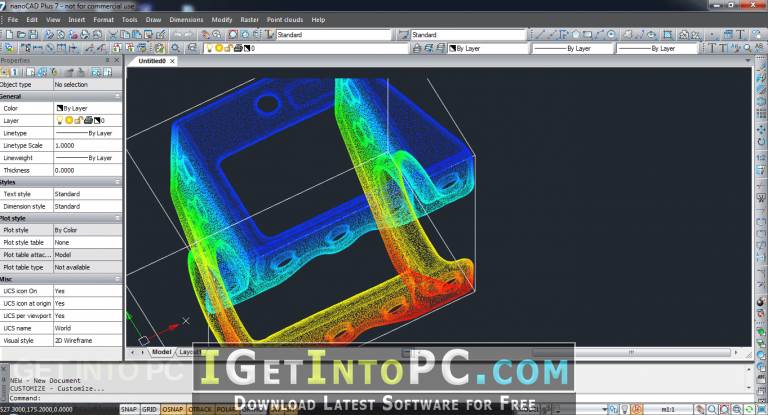Viewport: 768px width, 415px height.
Task: Disable OSNAP in the status bar
Action: [x=172, y=409]
